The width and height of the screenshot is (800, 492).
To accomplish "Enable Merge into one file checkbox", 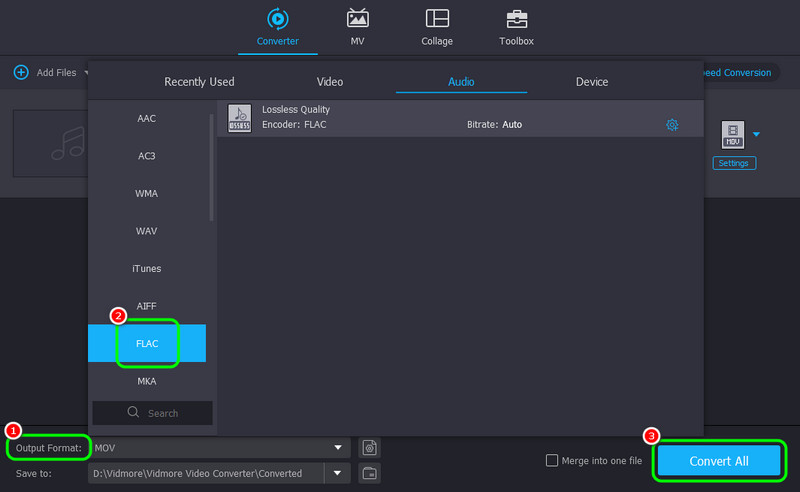I will pos(551,460).
